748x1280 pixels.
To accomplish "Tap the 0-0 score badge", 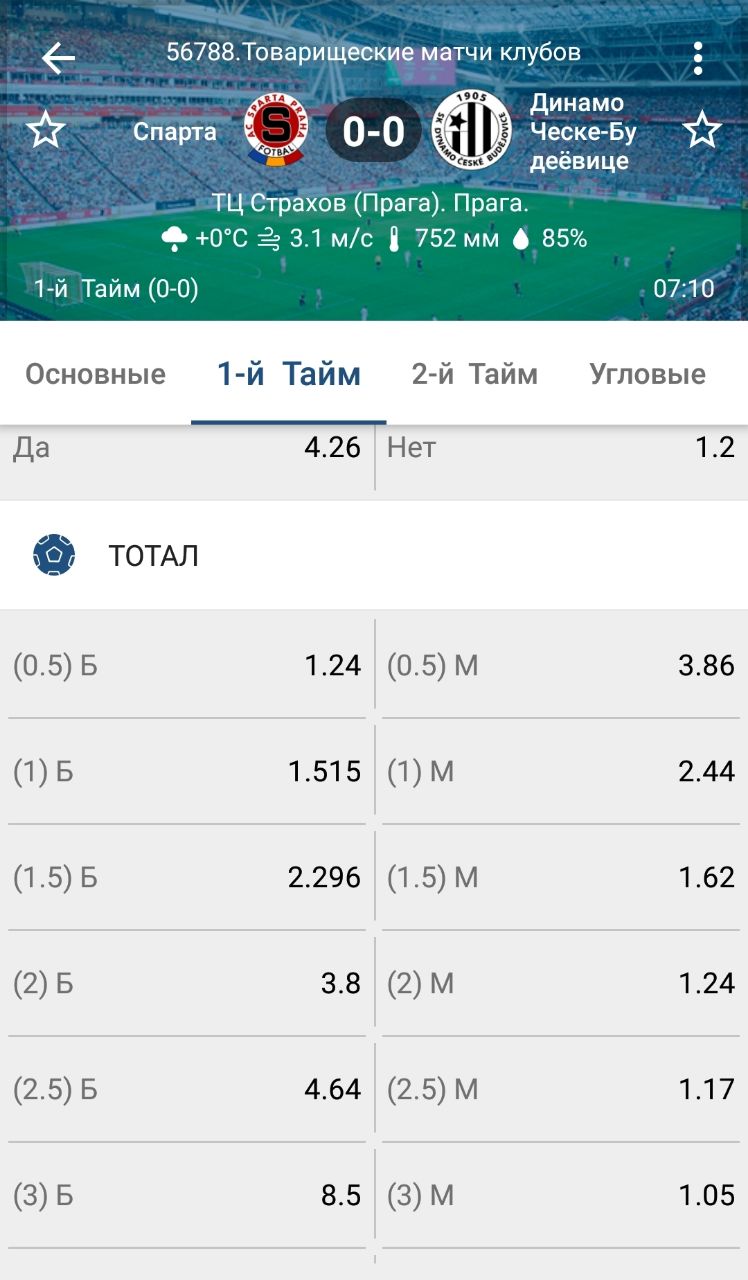I will tap(374, 131).
